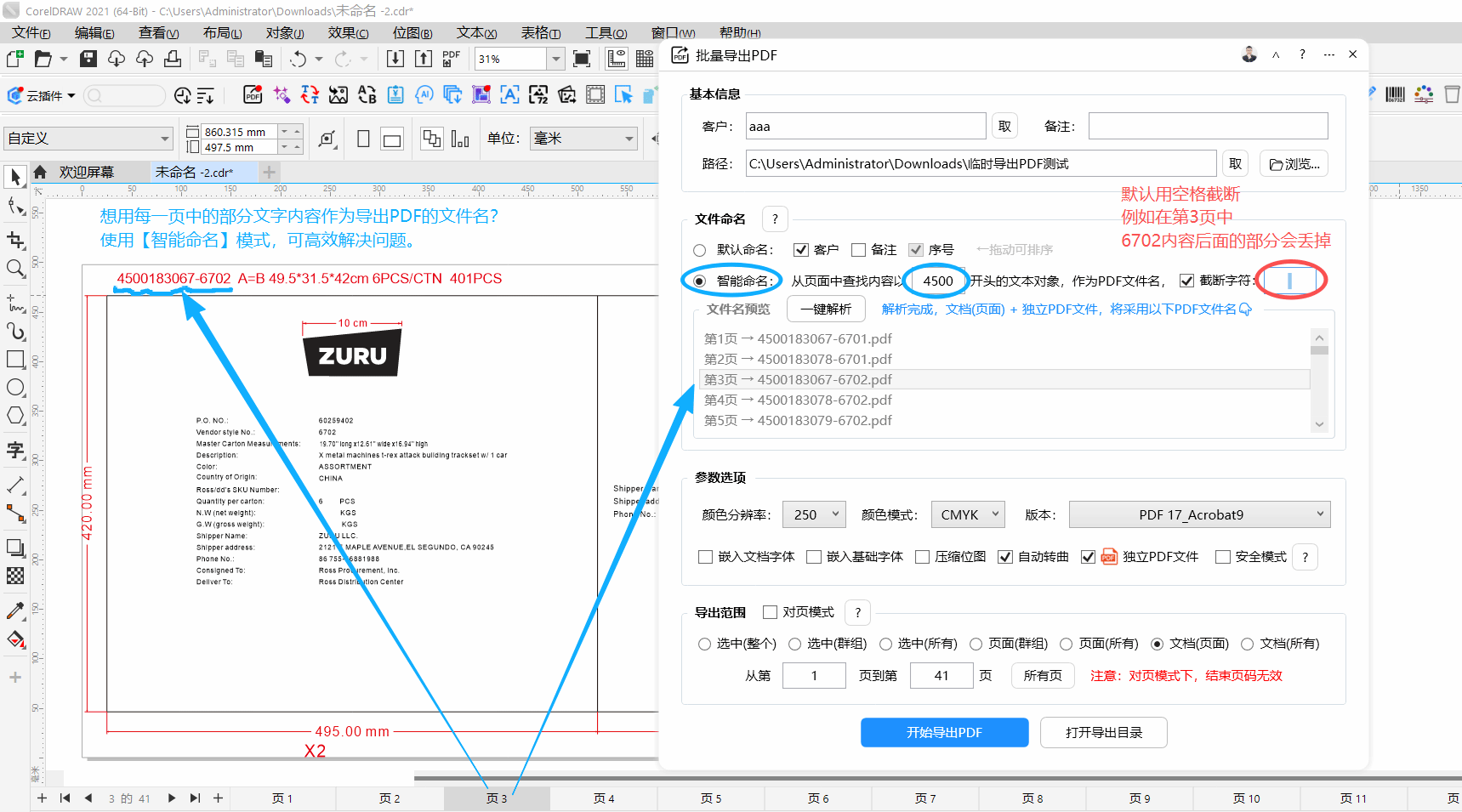This screenshot has height=812, width=1462.
Task: Open the 颜色分辨率 250 dropdown
Action: [x=814, y=514]
